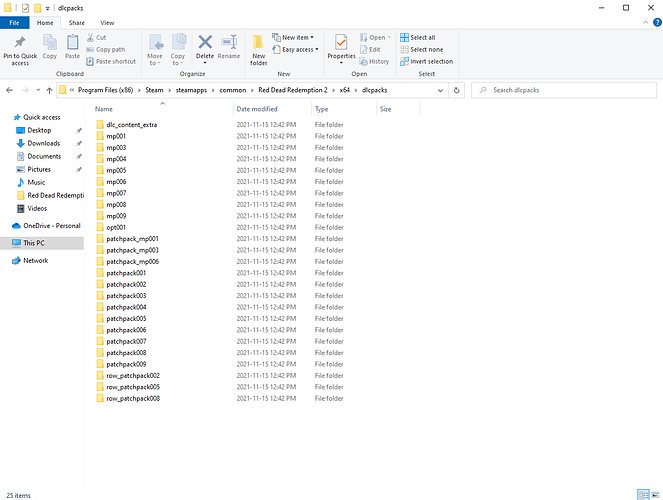Open Quick access in navigation pane
The width and height of the screenshot is (663, 500).
coord(42,117)
